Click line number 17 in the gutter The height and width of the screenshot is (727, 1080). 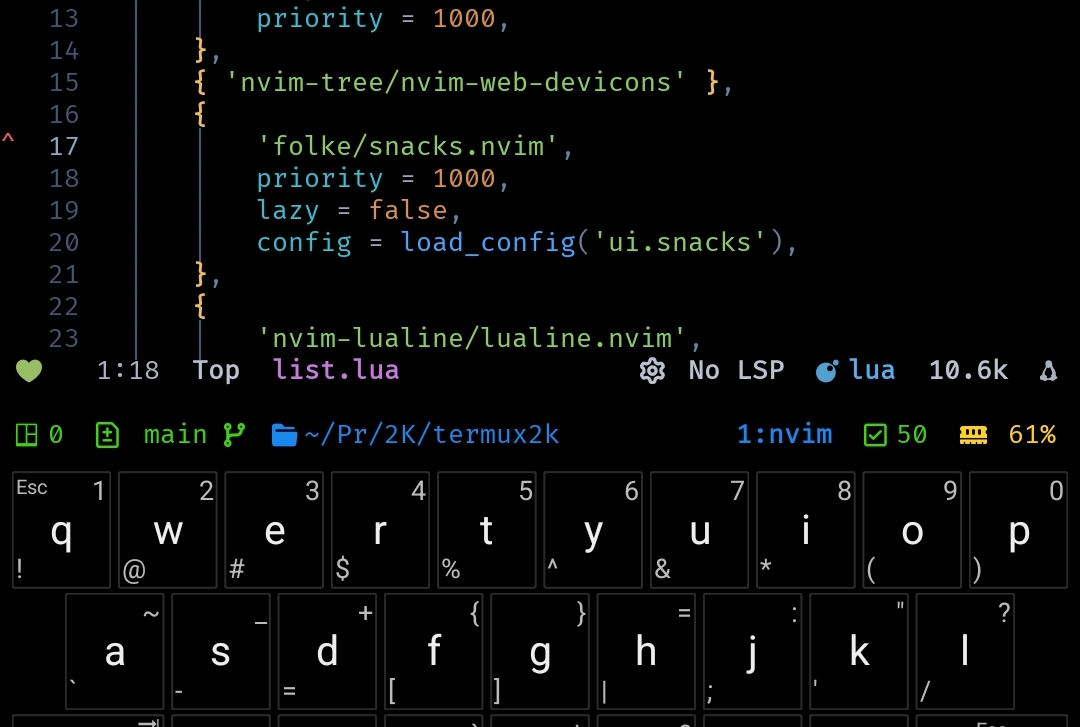click(63, 146)
